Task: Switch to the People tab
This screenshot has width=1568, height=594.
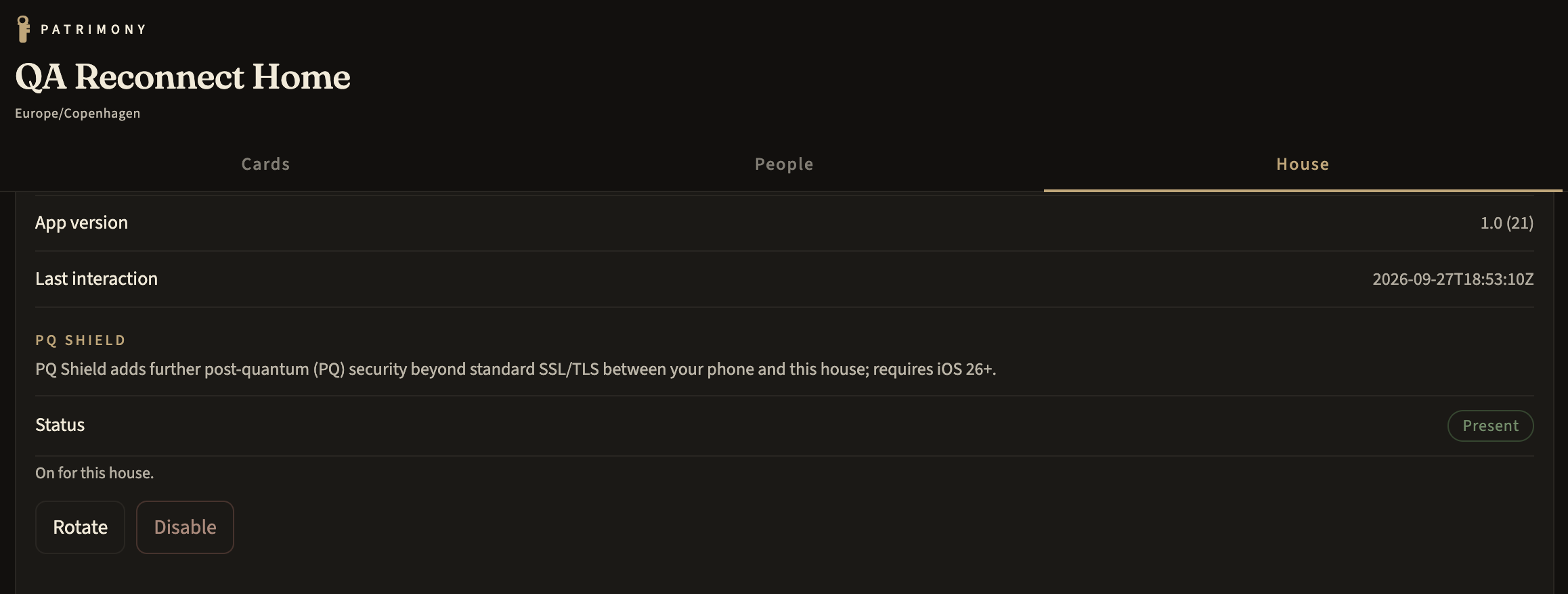Action: tap(784, 164)
